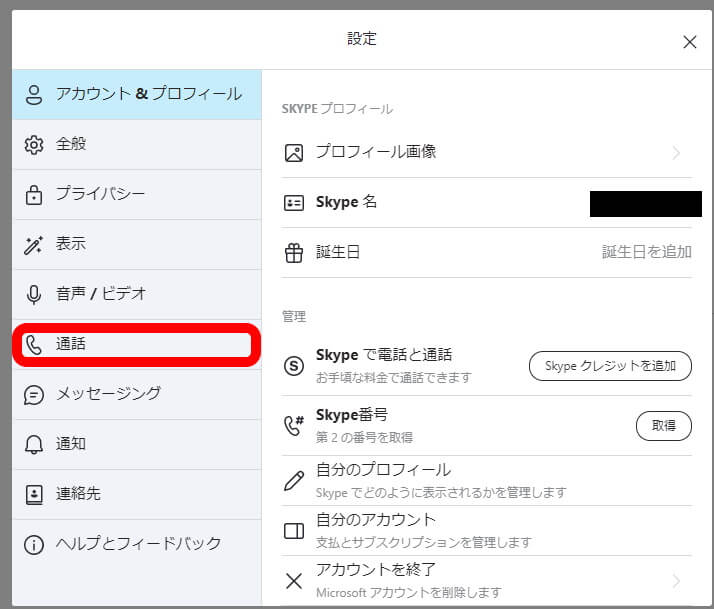This screenshot has height=609, width=714.
Task: Click the gear icon beside 全般
Action: pos(34,145)
